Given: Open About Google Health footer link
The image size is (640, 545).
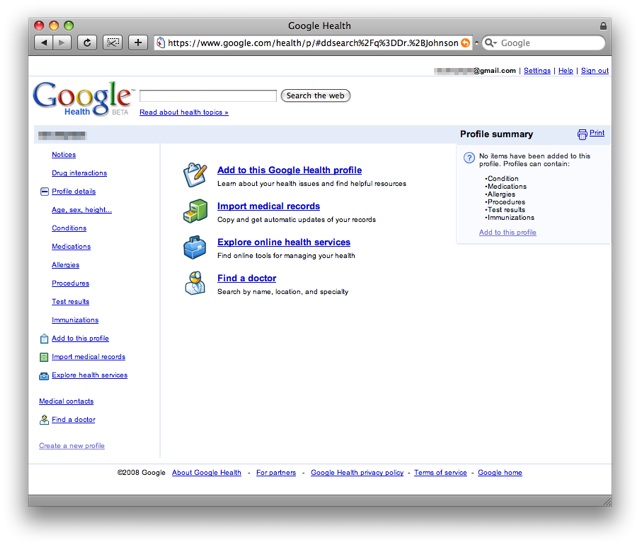Looking at the screenshot, I should click(207, 473).
